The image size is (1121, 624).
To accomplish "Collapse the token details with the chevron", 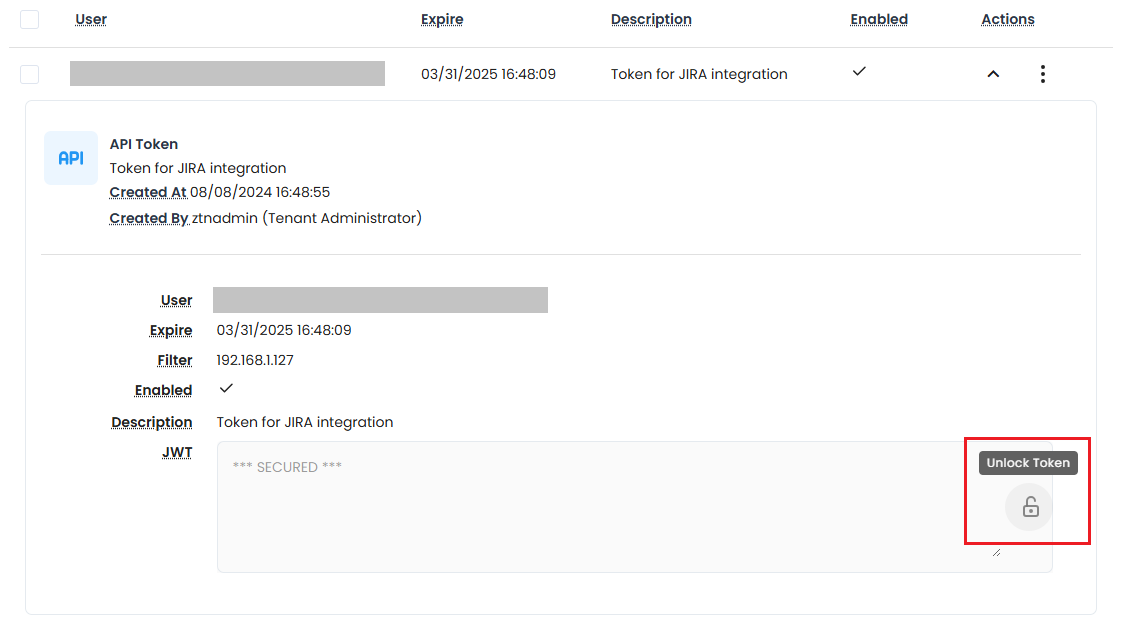I will 993,74.
